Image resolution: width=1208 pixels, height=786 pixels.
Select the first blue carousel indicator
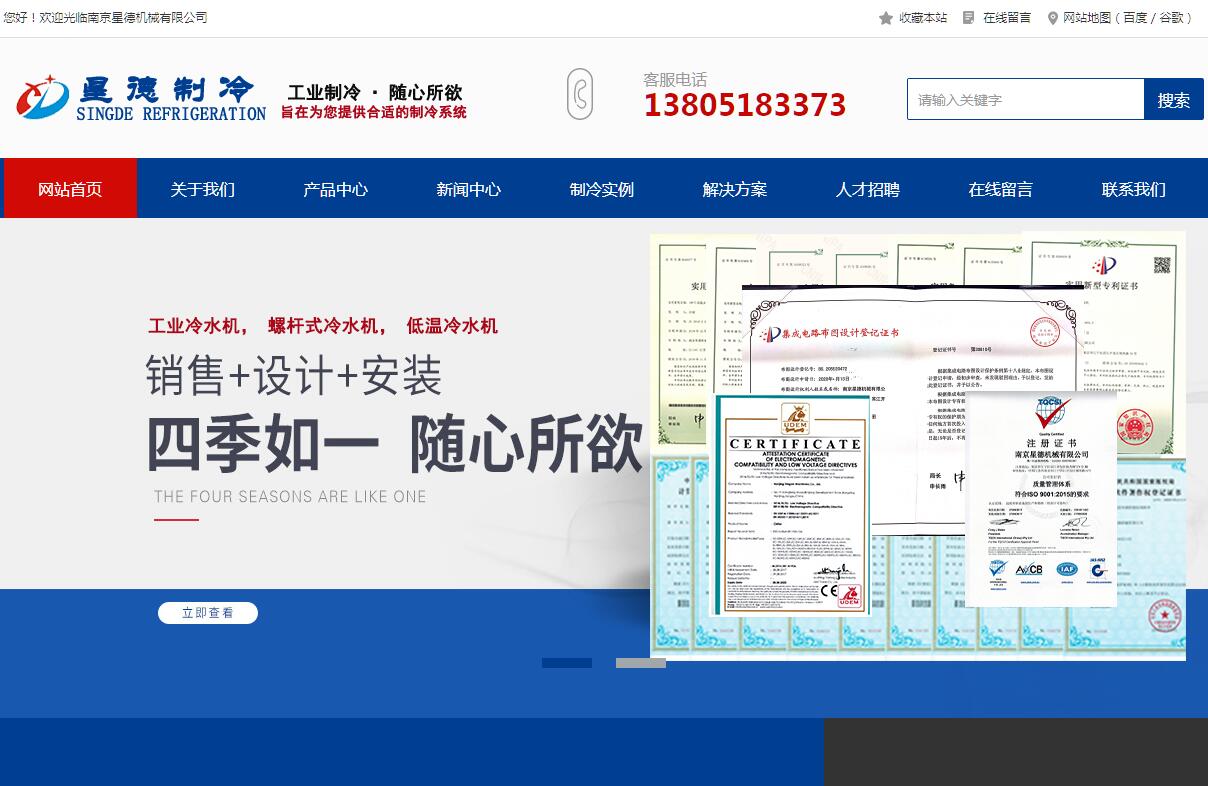[567, 662]
